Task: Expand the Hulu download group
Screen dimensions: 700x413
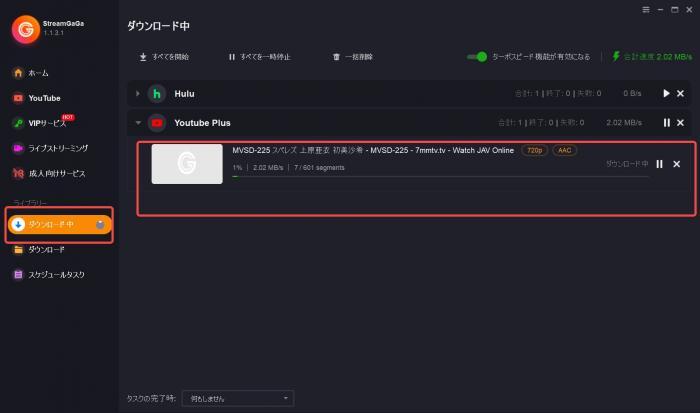Action: click(x=138, y=93)
